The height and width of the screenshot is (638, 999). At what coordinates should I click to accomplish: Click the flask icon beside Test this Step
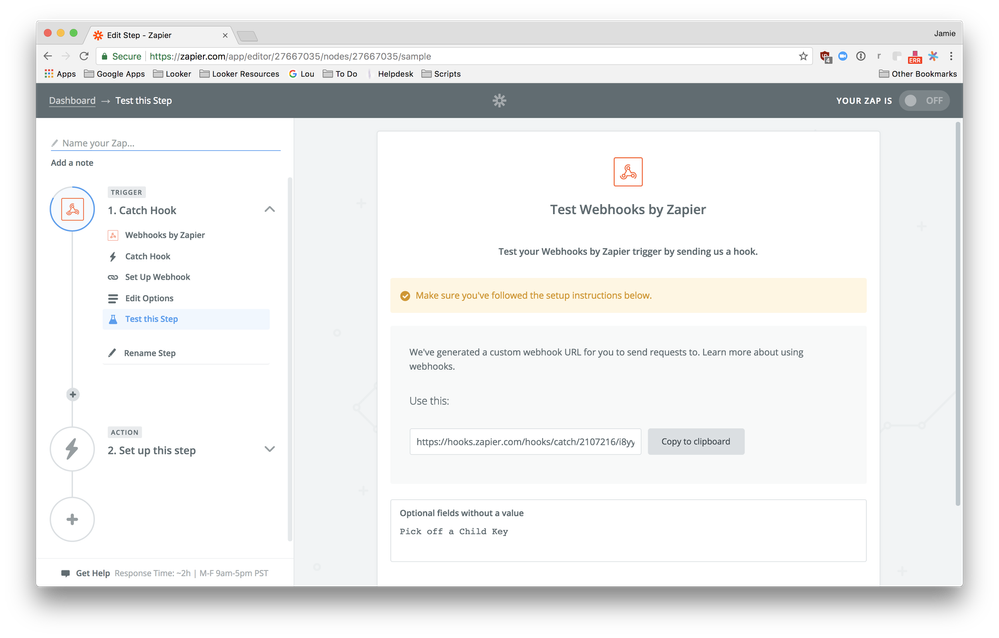pos(113,319)
